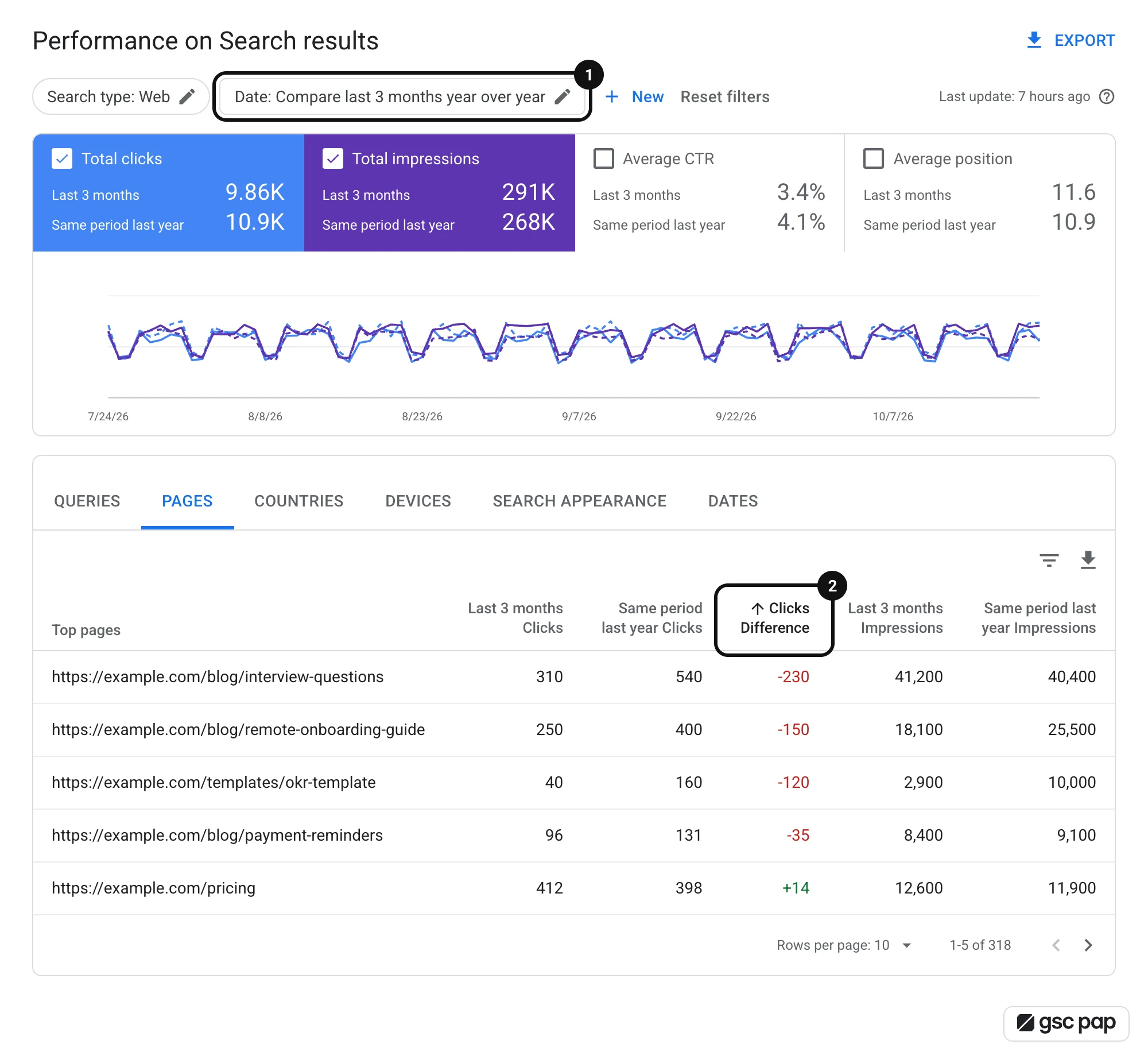
Task: Open the table filter rows icon
Action: tap(1049, 560)
